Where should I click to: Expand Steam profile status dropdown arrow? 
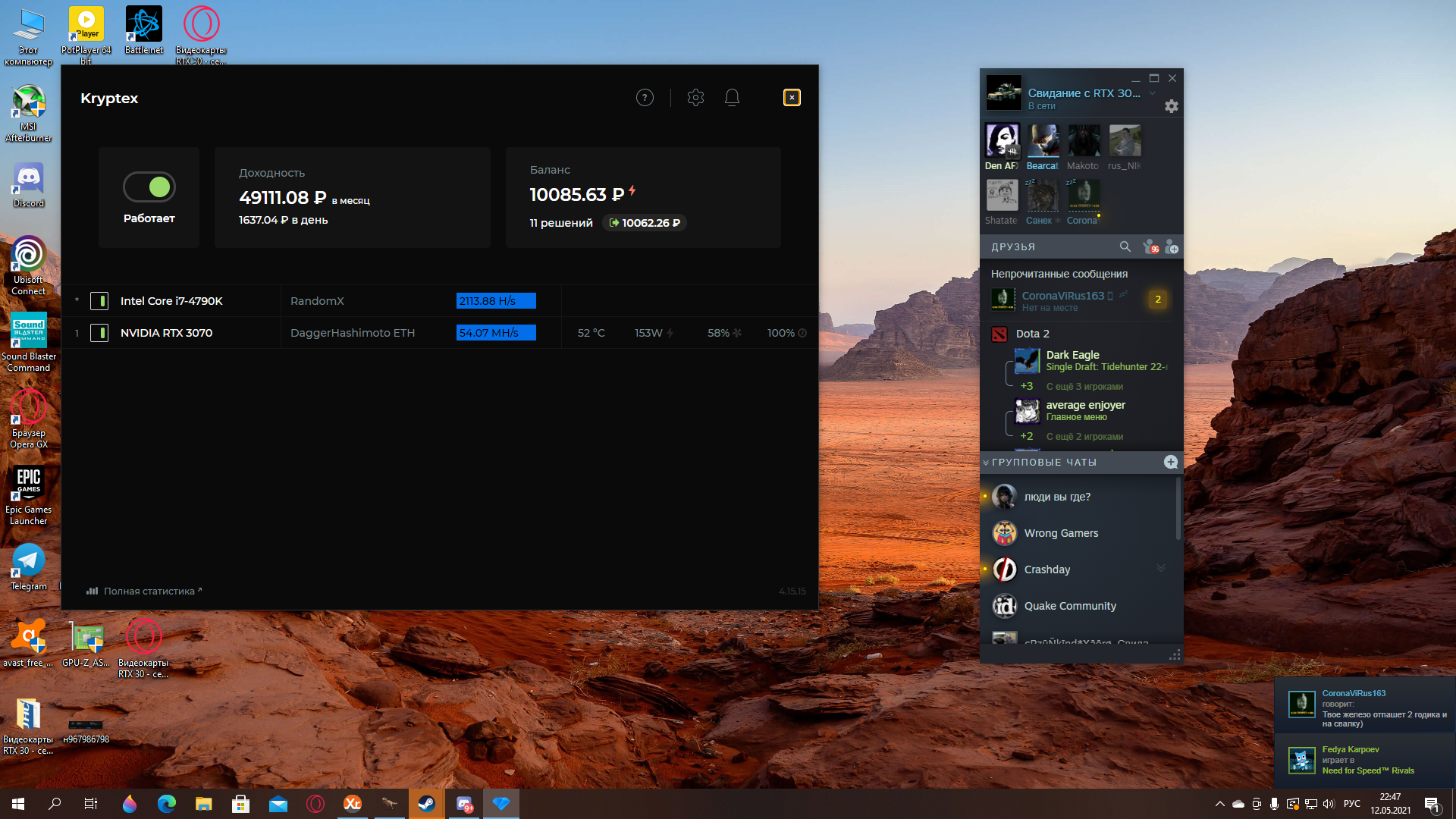[1153, 93]
